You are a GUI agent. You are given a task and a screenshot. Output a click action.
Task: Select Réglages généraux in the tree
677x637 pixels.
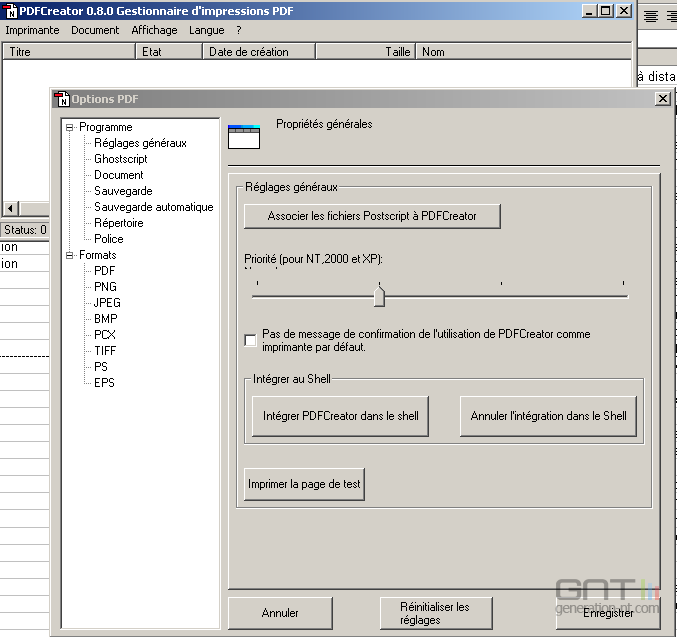click(x=140, y=143)
